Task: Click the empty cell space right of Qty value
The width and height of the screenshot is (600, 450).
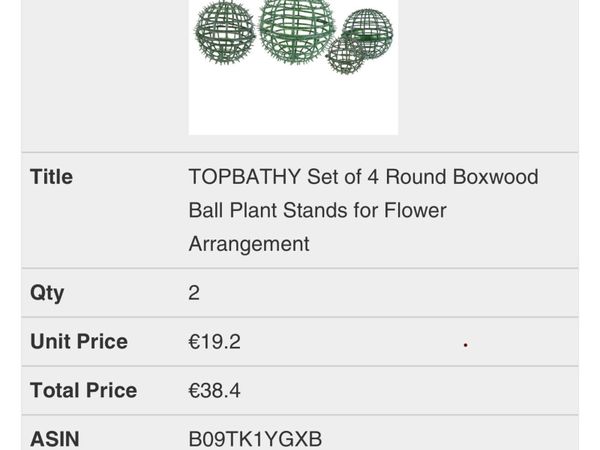Action: point(386,293)
